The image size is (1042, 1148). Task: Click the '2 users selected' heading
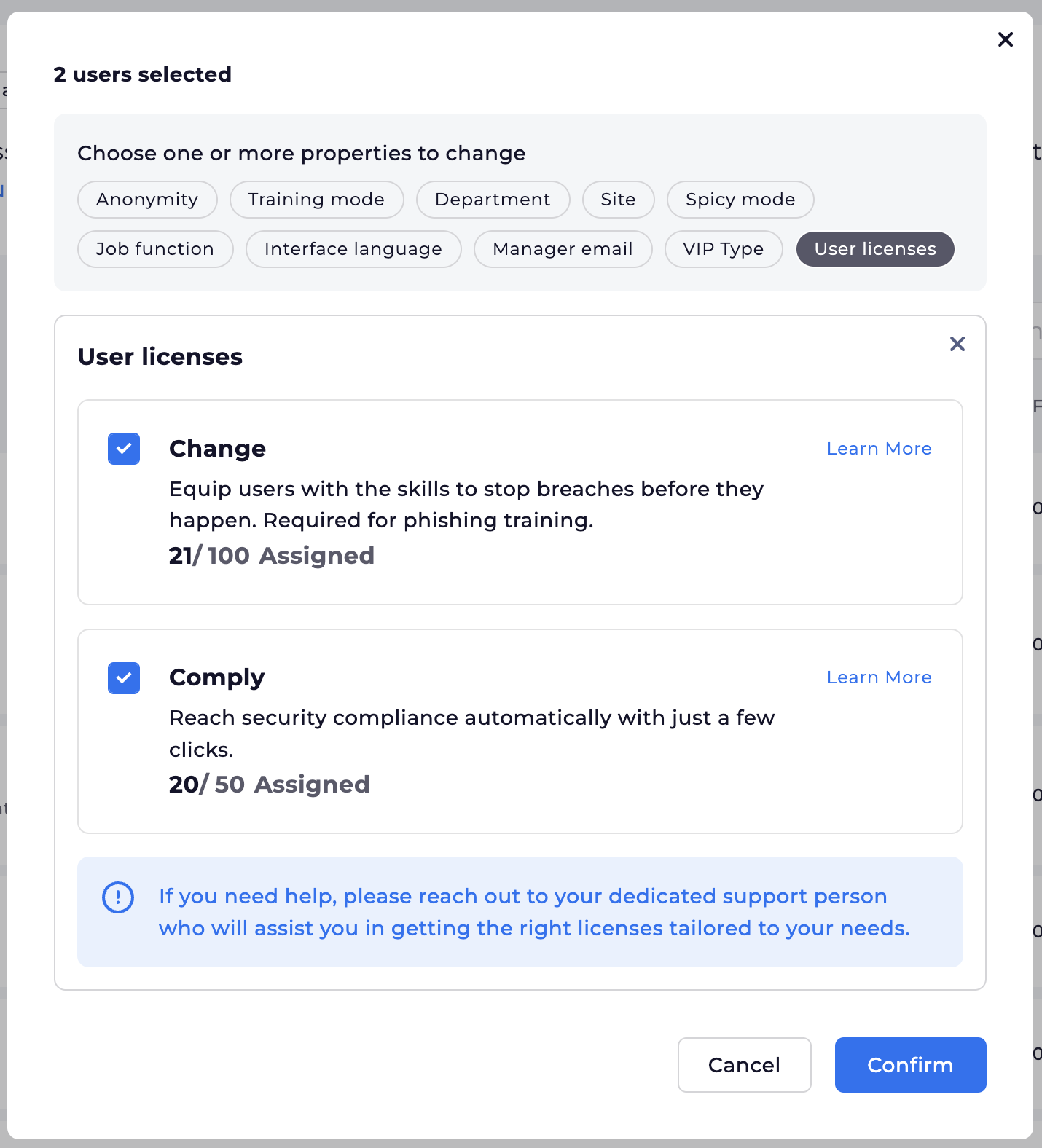(143, 74)
